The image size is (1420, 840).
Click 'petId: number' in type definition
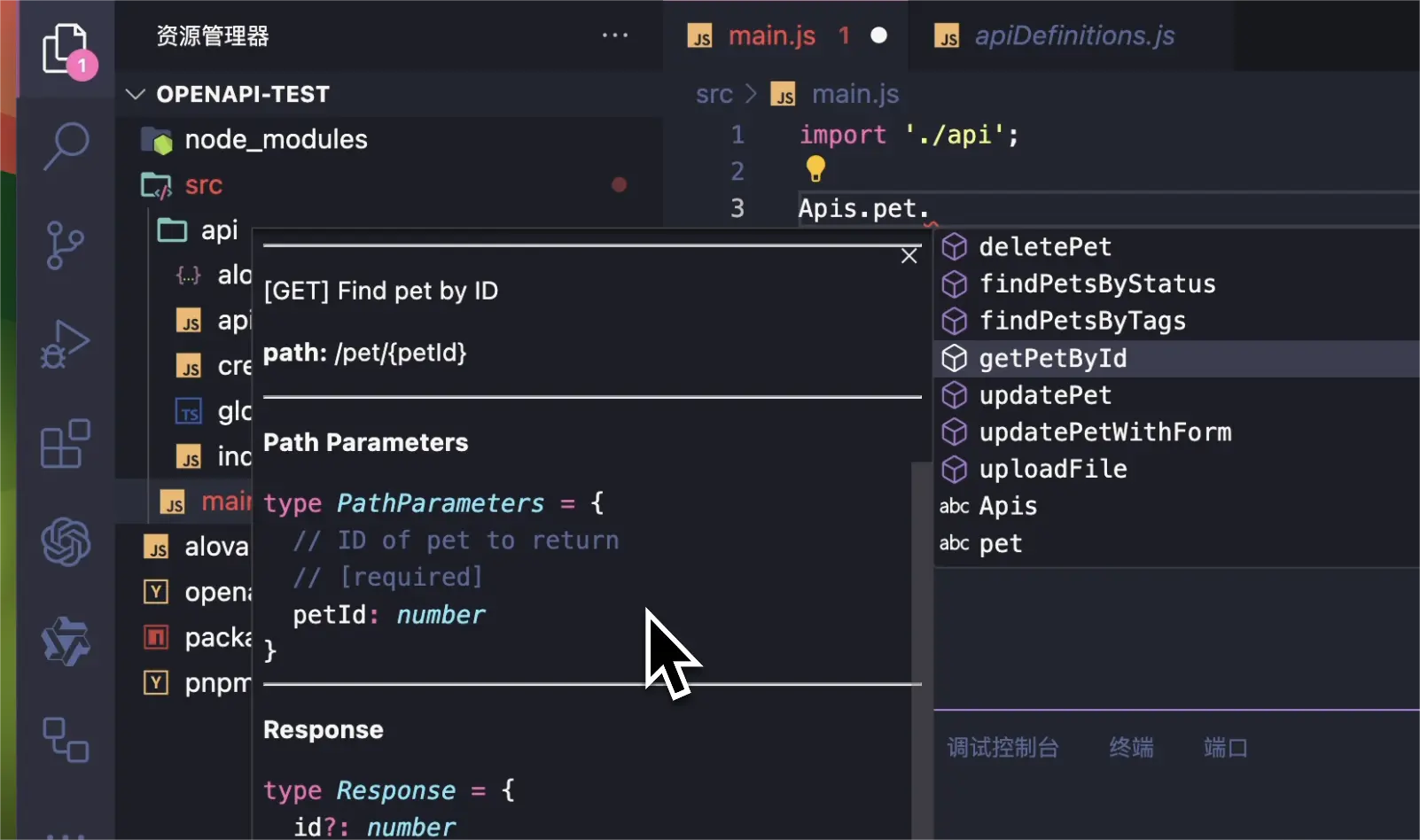point(389,615)
